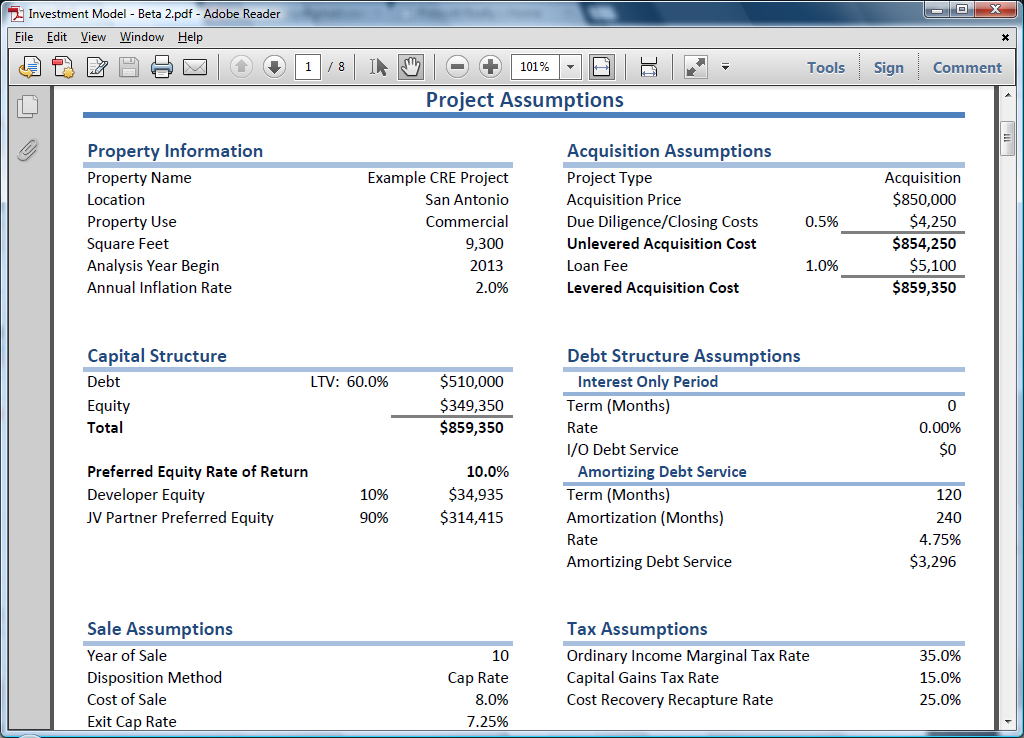Click the '$850,000' acquisition price
Viewport: 1024px width, 738px height.
click(924, 200)
